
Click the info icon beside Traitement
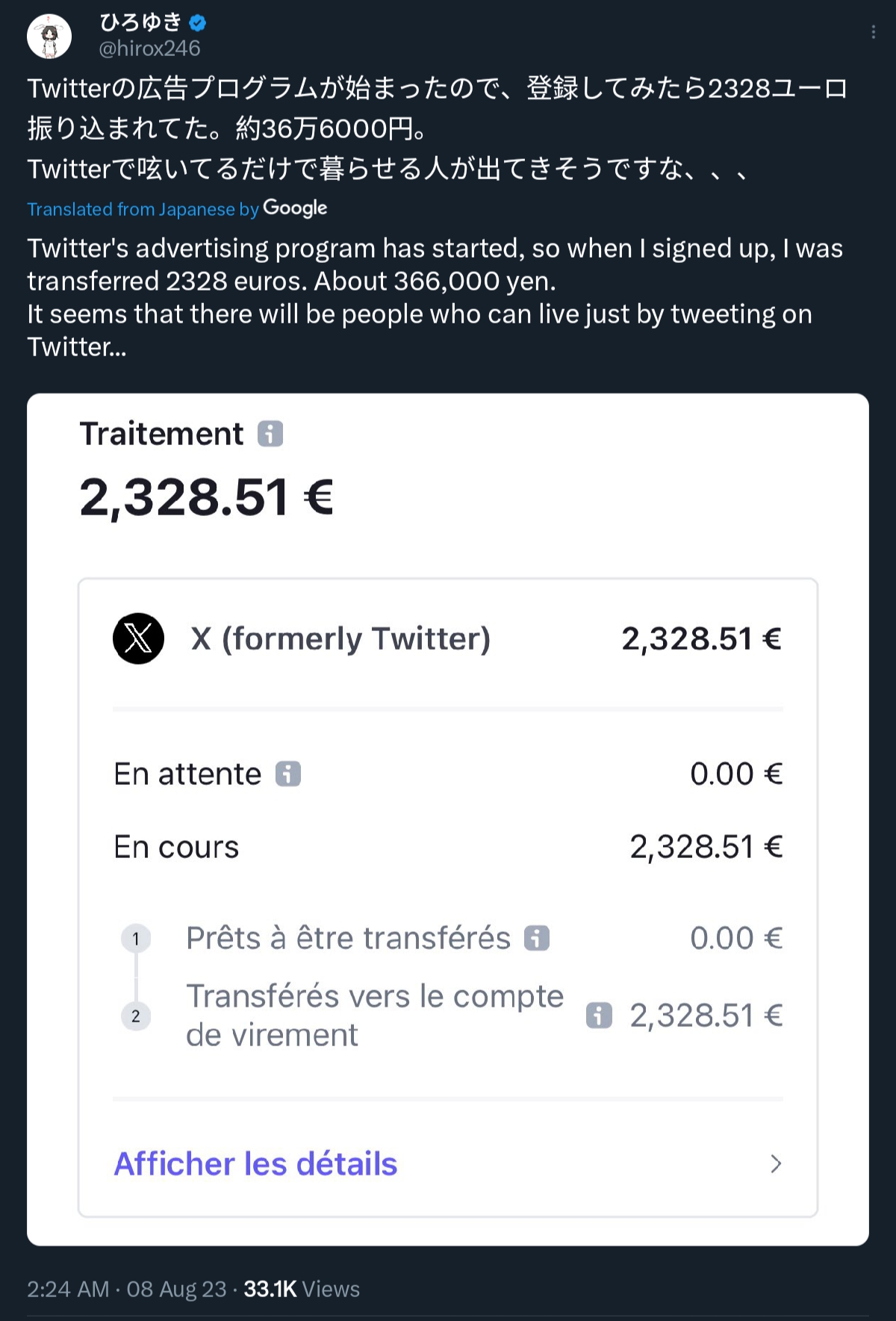click(x=270, y=434)
